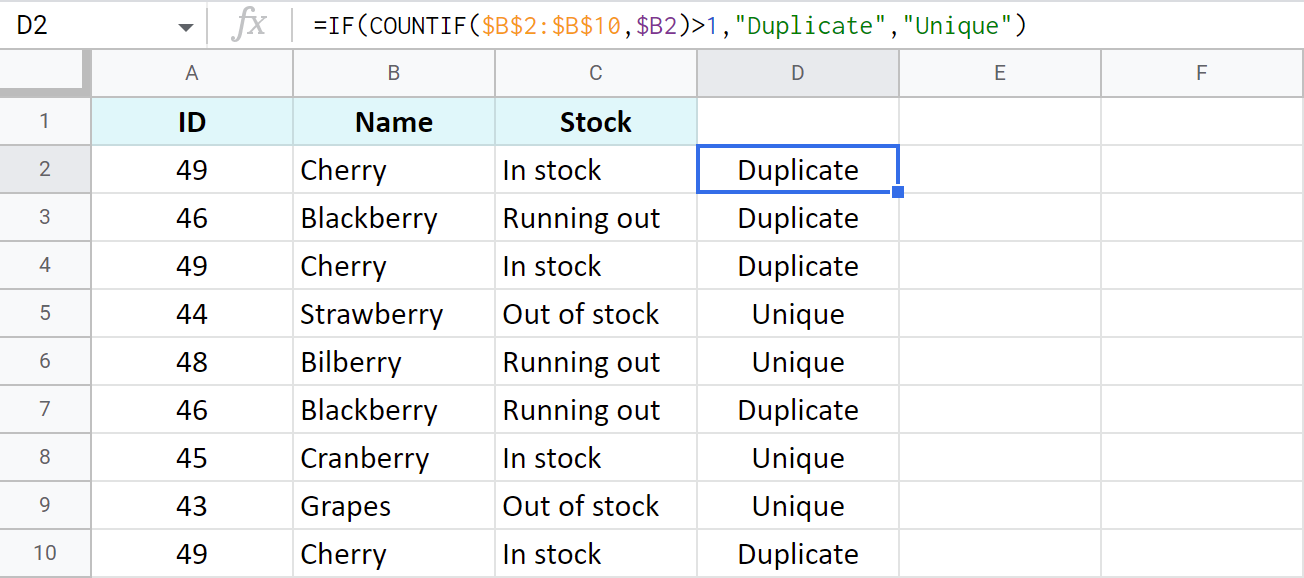Select row 10 header
Image resolution: width=1304 pixels, height=578 pixels.
click(x=45, y=553)
